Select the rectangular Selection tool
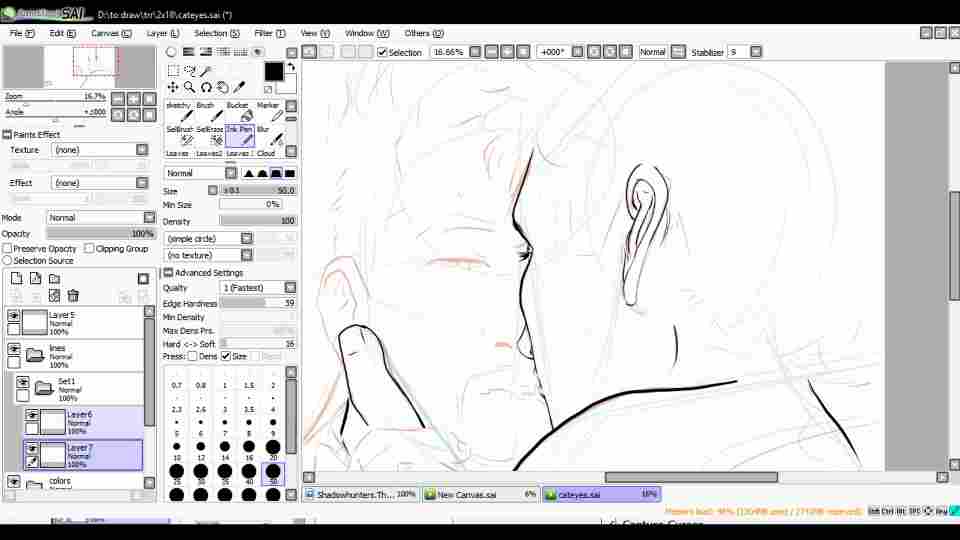The image size is (960, 540). tap(173, 70)
